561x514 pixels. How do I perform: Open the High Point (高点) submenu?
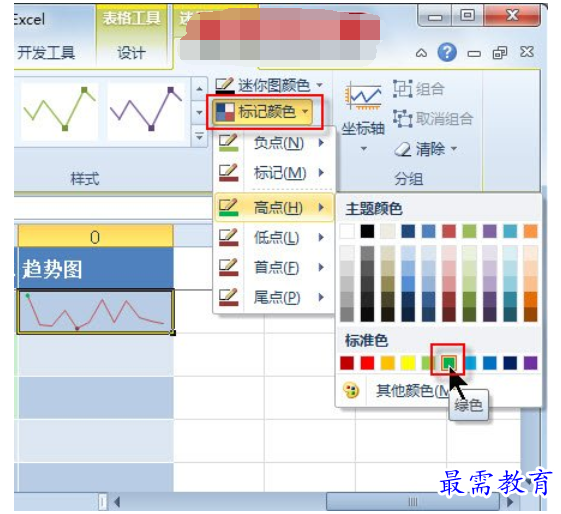click(x=274, y=207)
